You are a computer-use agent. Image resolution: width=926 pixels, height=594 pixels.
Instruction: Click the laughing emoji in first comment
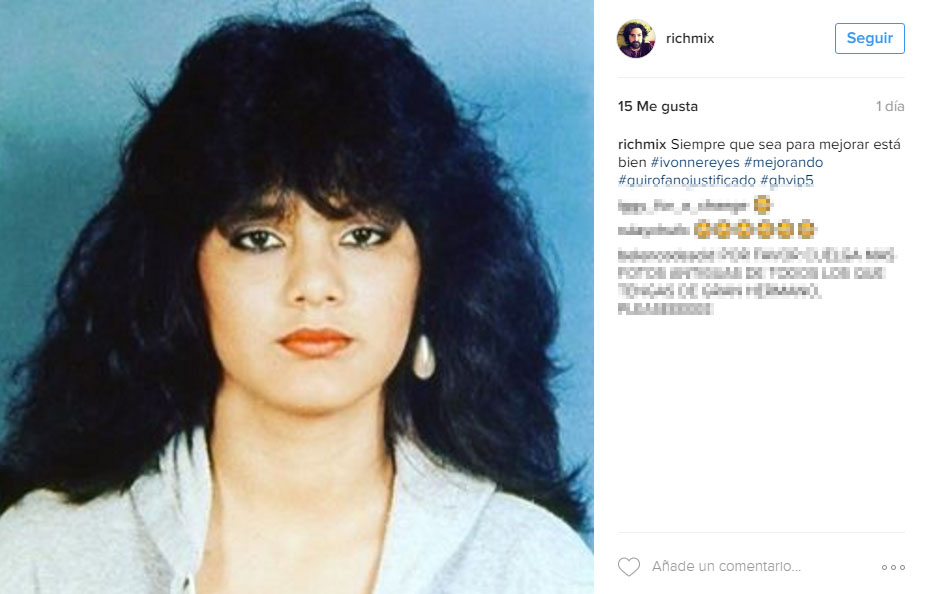pyautogui.click(x=762, y=205)
